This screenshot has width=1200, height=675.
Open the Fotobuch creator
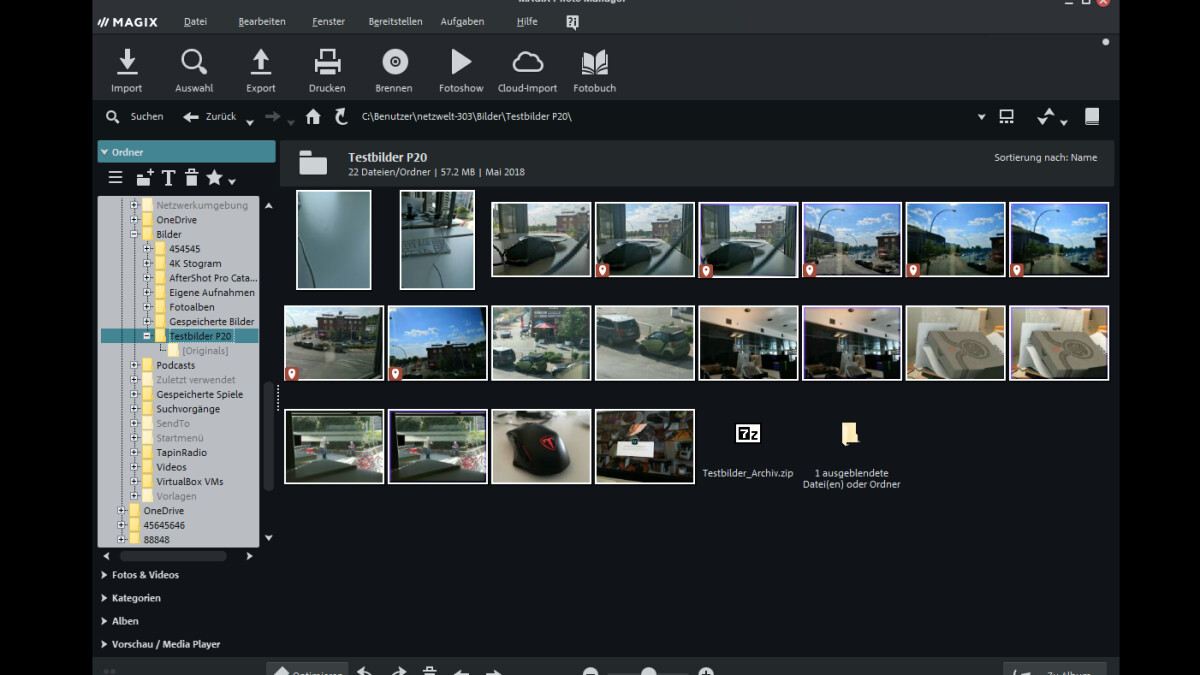coord(594,71)
